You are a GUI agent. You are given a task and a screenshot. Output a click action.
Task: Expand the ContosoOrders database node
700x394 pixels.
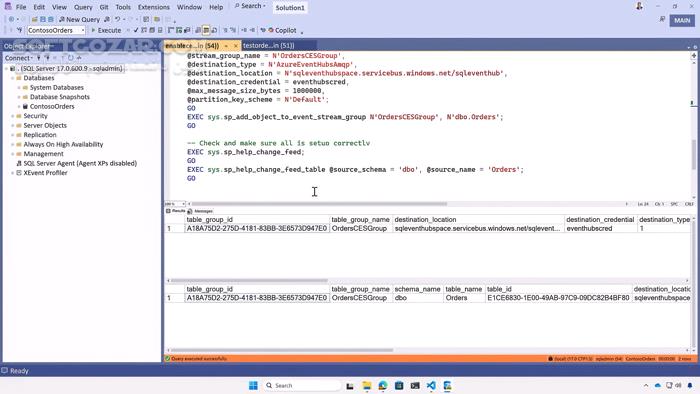pos(19,106)
